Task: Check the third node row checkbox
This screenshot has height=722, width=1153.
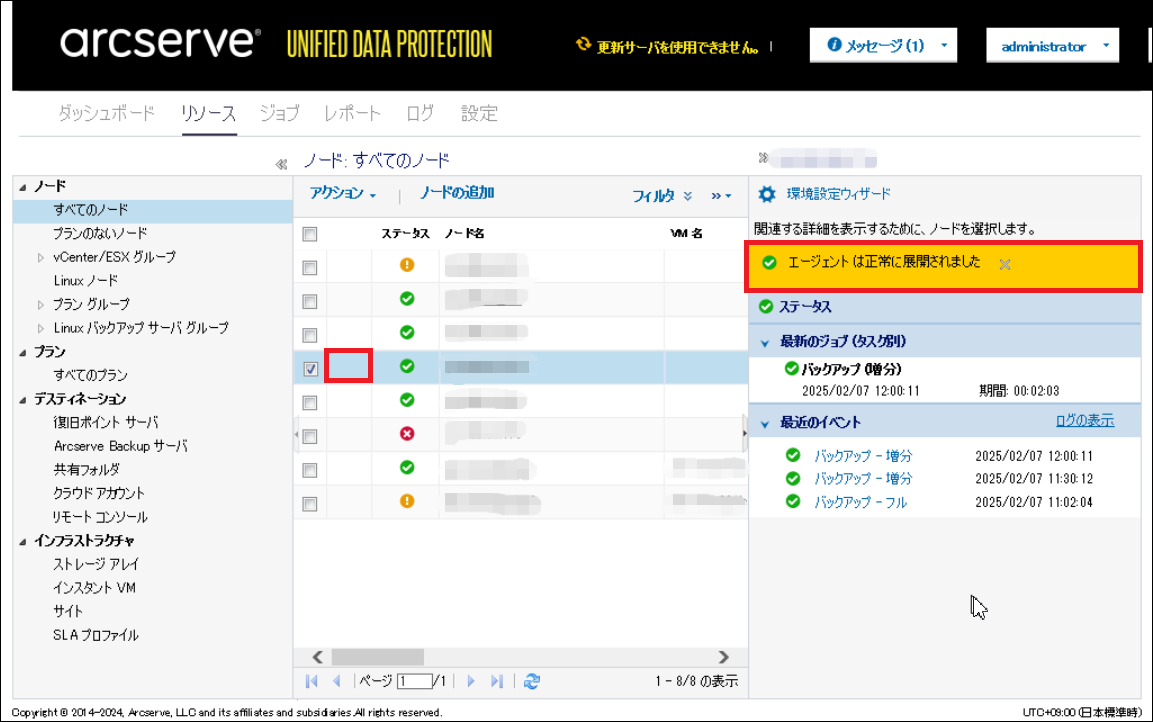Action: pos(310,335)
